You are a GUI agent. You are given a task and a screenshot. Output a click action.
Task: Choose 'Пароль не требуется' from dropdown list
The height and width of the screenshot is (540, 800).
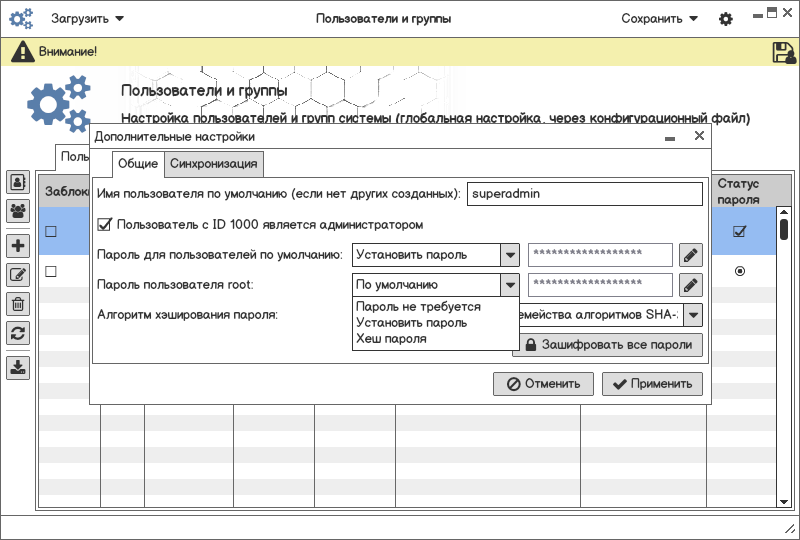pyautogui.click(x=418, y=307)
